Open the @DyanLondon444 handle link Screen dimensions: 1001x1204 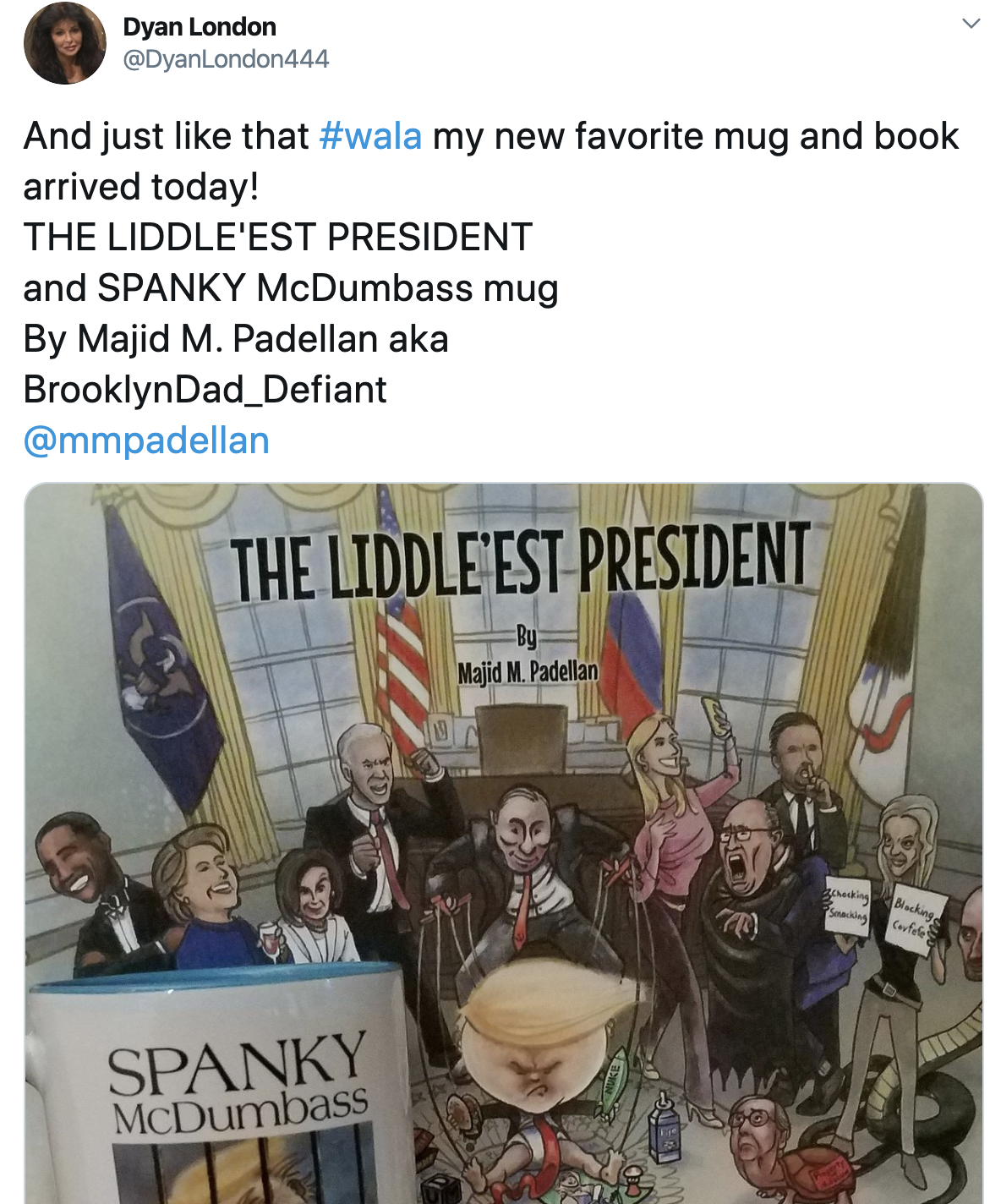click(x=226, y=59)
